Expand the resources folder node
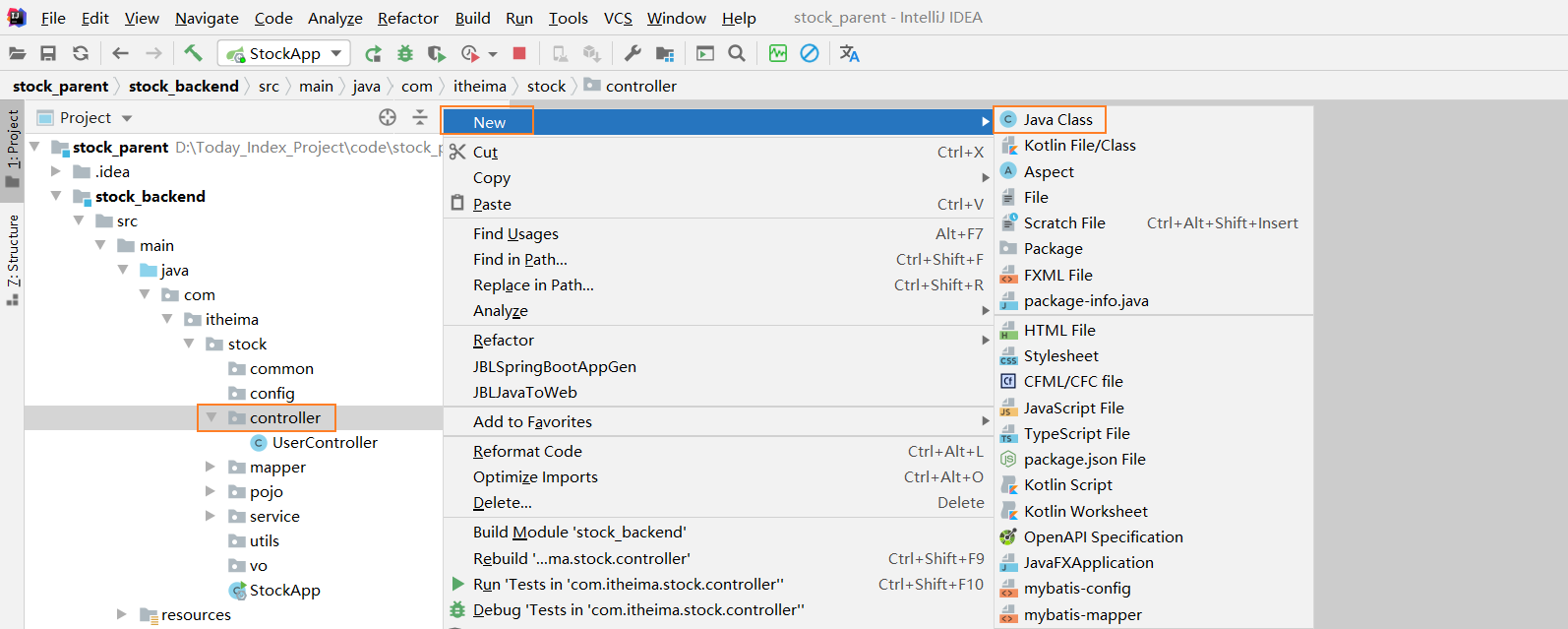The width and height of the screenshot is (1568, 629). (122, 614)
